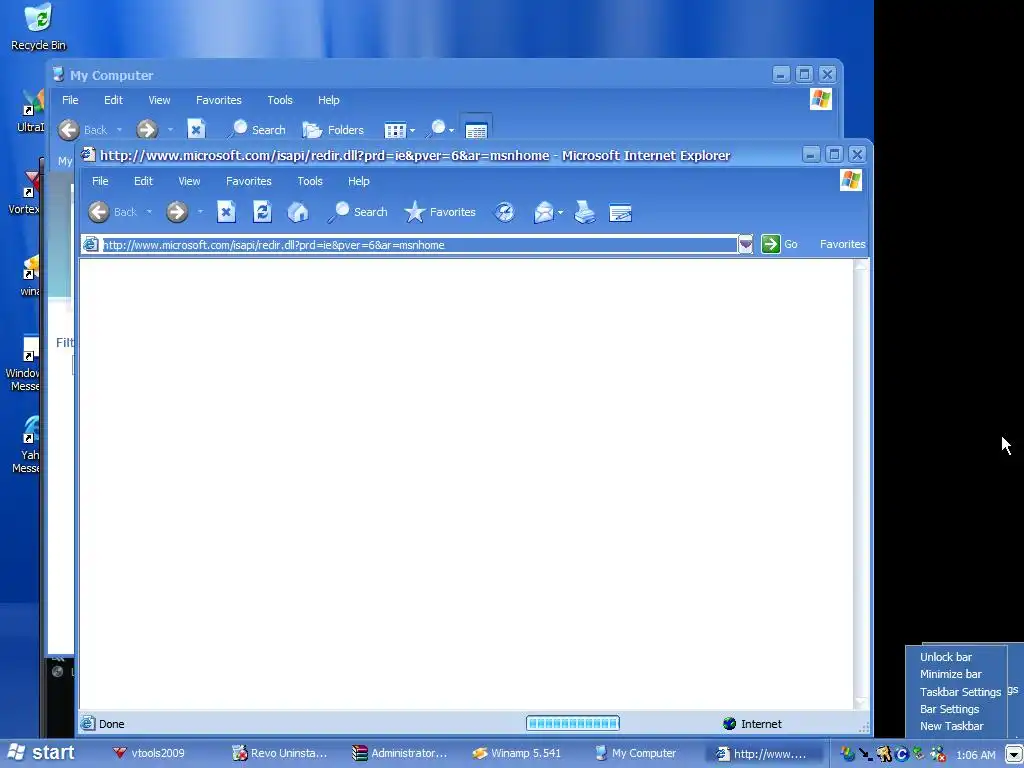This screenshot has width=1024, height=768.
Task: Click the Forward arrow in Internet Explorer
Action: [177, 212]
